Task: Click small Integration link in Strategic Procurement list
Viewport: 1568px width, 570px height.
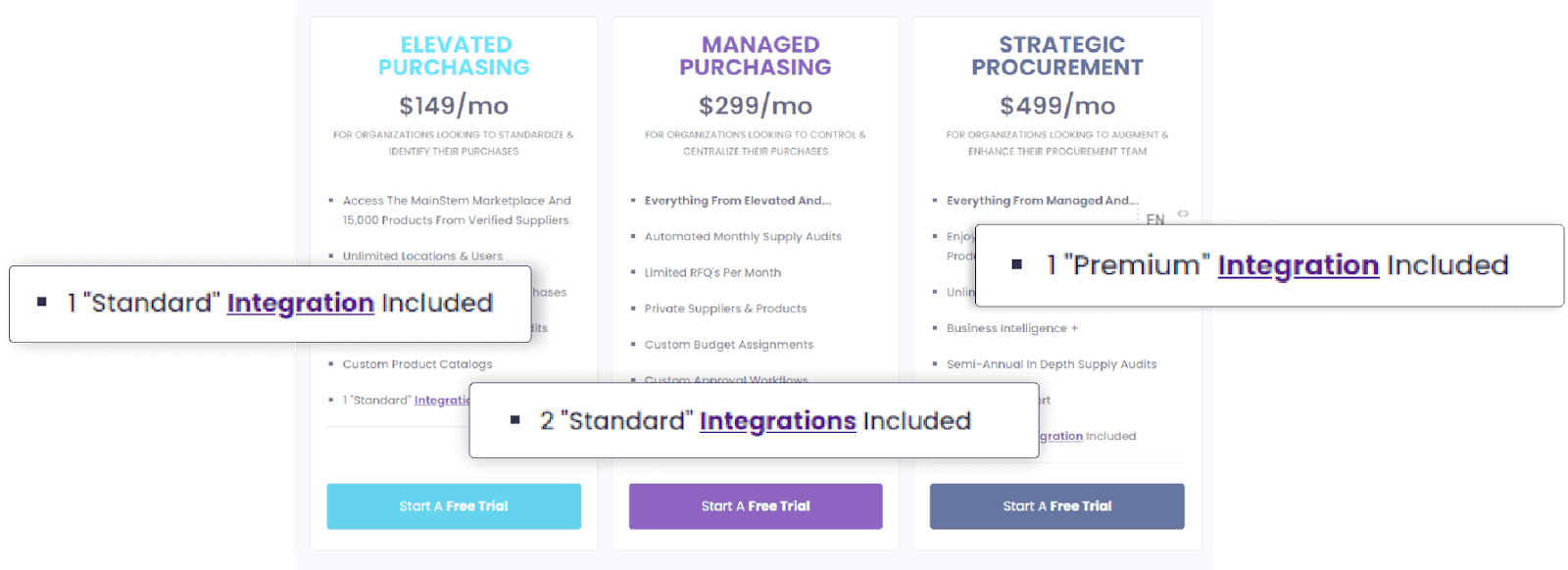Action: click(x=1060, y=437)
